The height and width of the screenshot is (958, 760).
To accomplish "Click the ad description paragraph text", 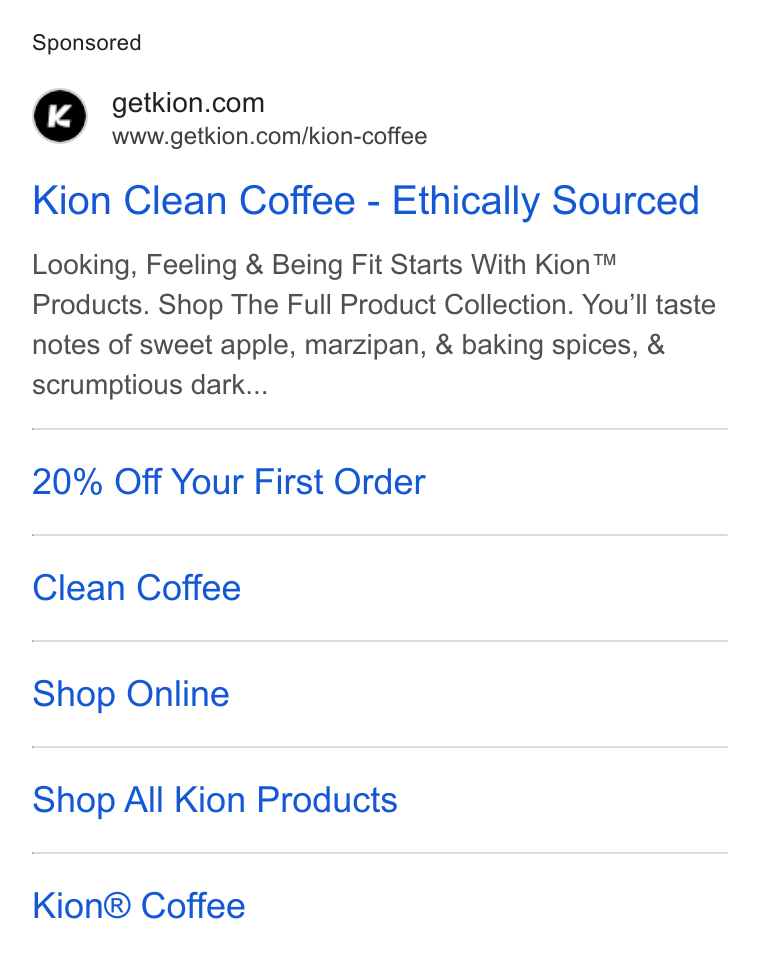I will coord(374,324).
